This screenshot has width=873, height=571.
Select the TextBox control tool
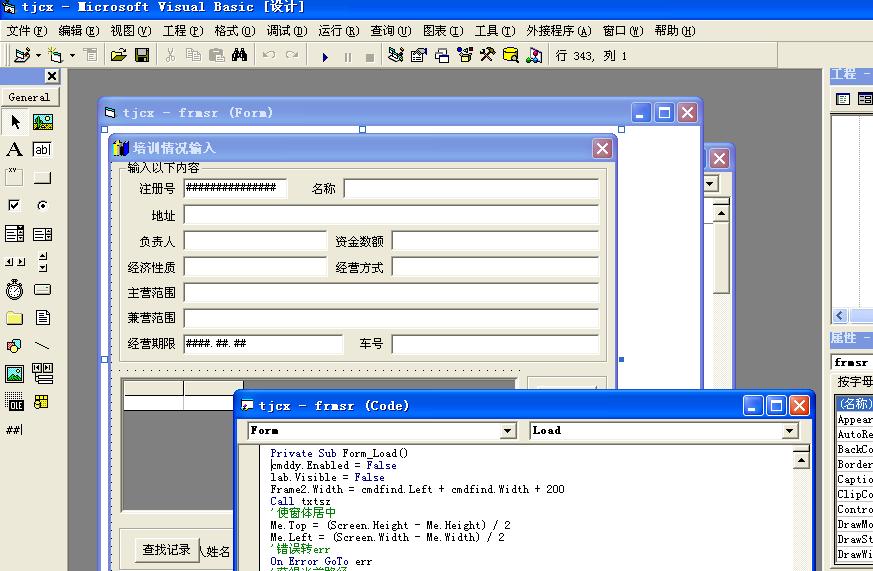[x=43, y=150]
